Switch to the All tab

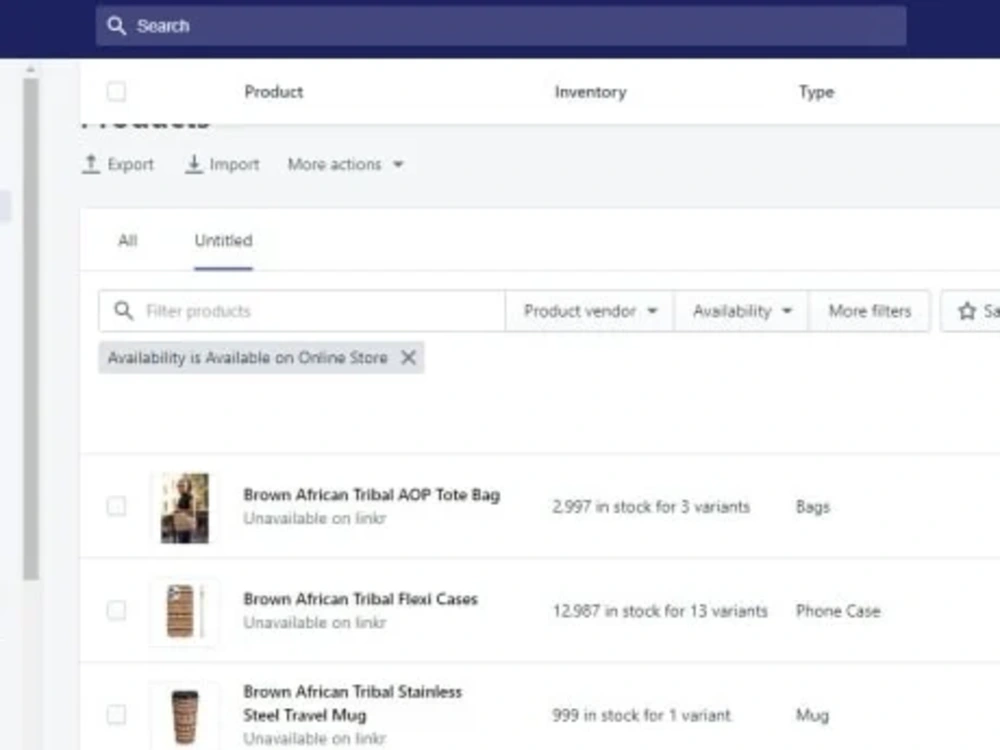[x=128, y=240]
